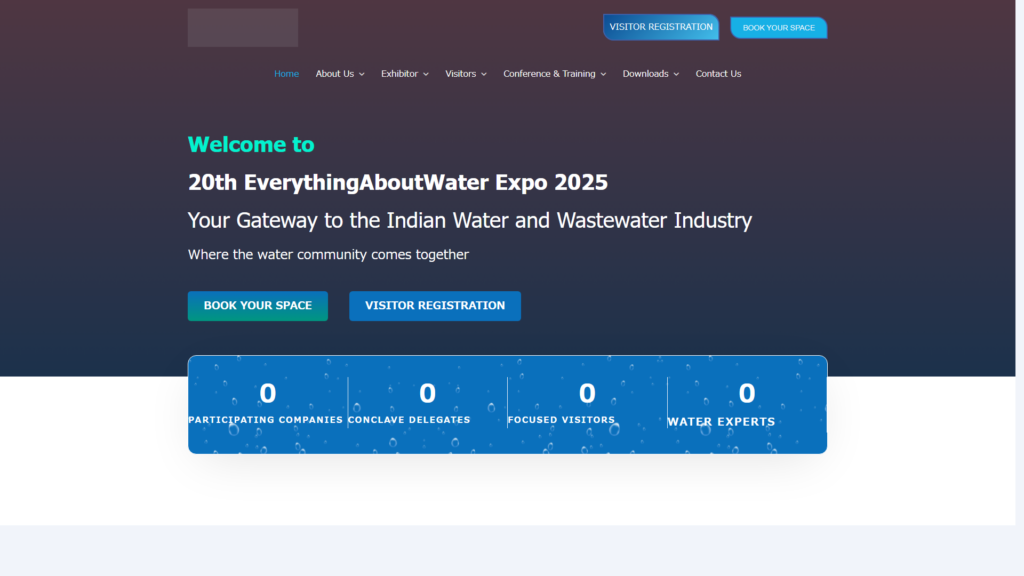This screenshot has width=1024, height=576.
Task: Open Conference & Training menu
Action: (x=549, y=74)
